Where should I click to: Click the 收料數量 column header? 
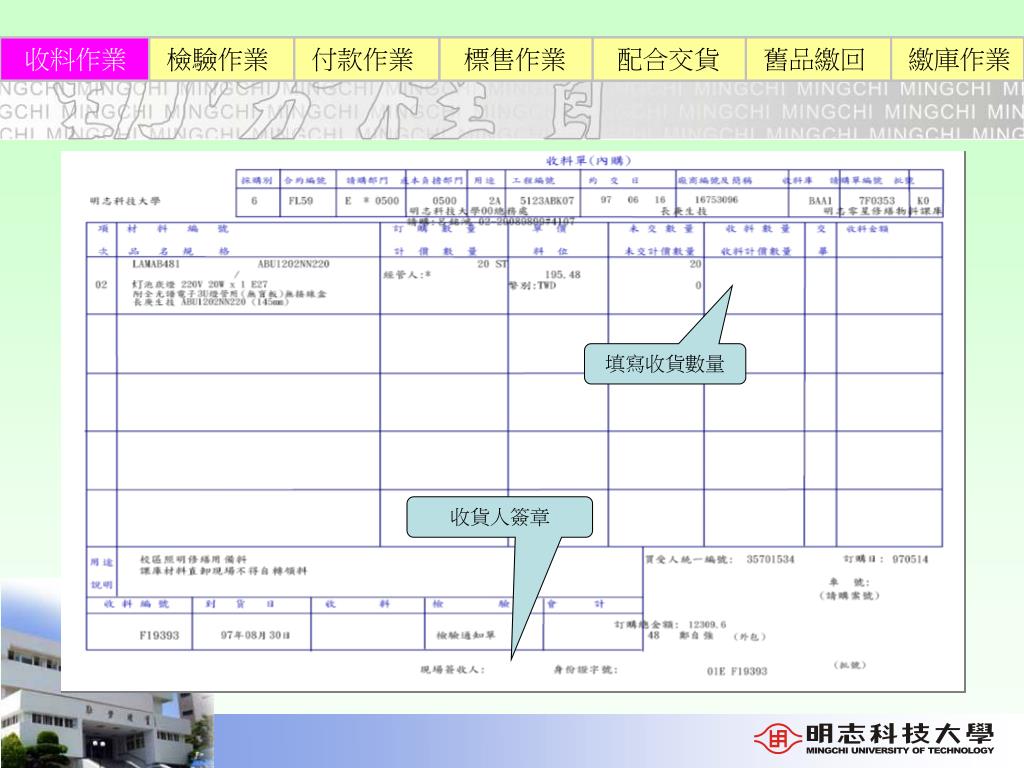coord(758,229)
